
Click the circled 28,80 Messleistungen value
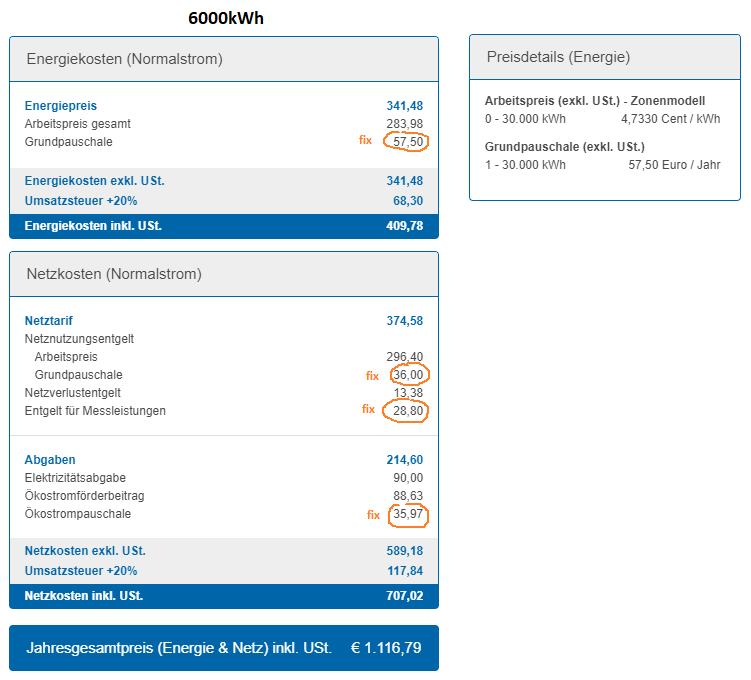pos(408,411)
